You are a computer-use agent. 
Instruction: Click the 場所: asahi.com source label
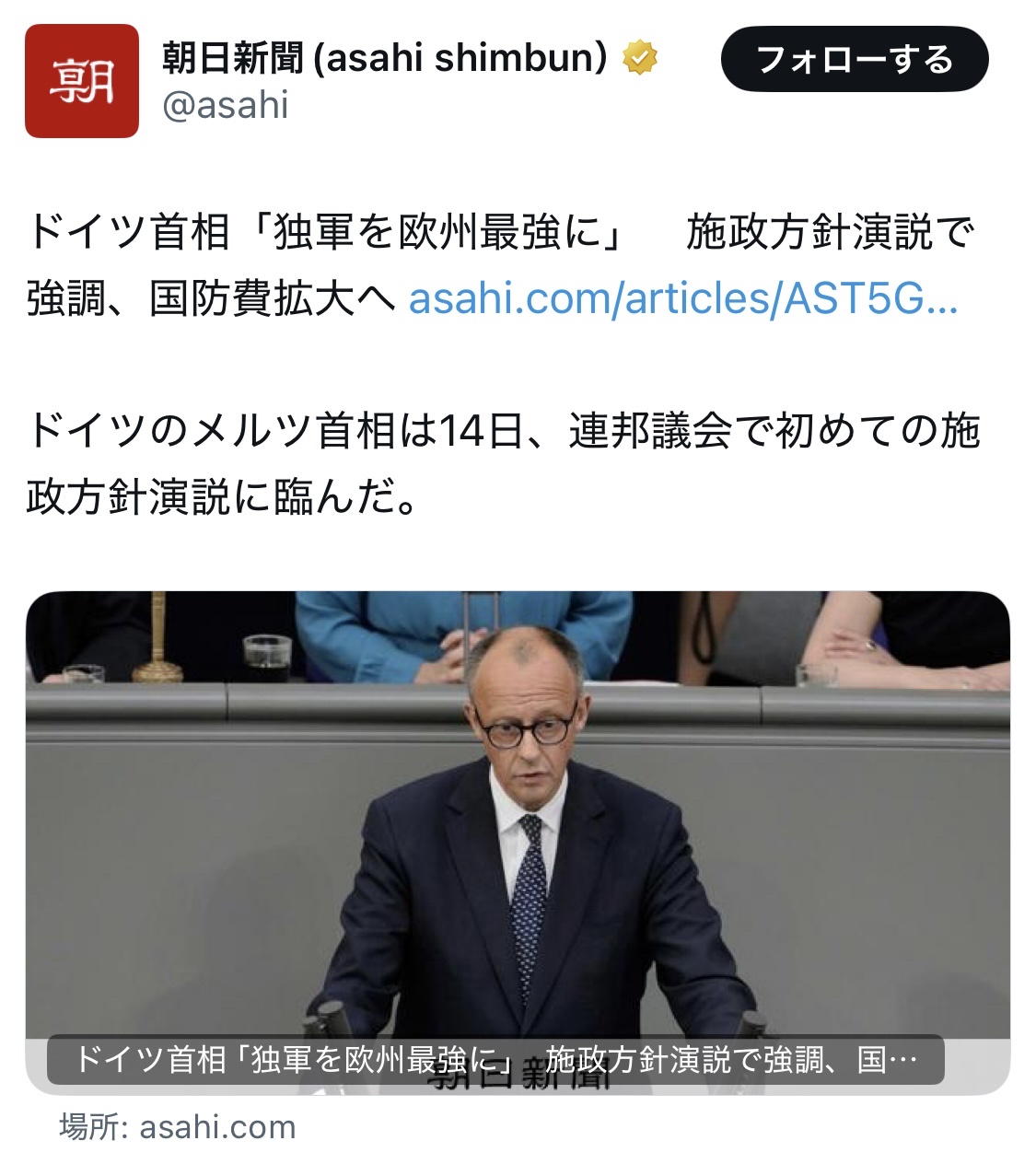pos(178,1127)
